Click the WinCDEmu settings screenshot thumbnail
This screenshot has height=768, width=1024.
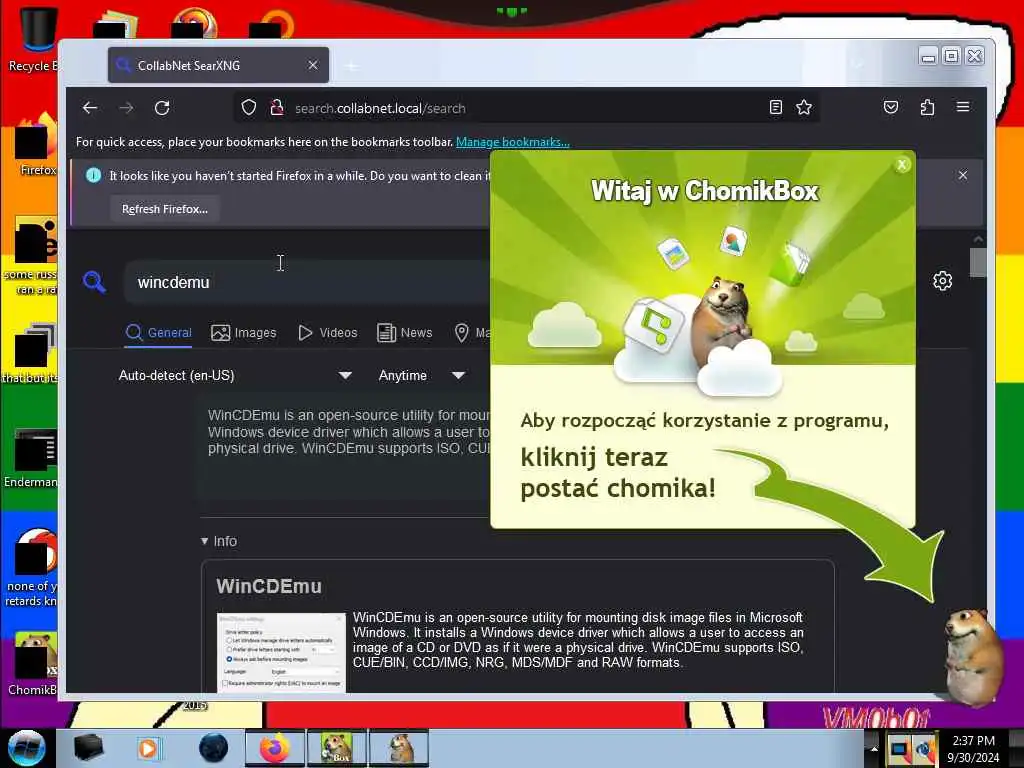tap(281, 652)
